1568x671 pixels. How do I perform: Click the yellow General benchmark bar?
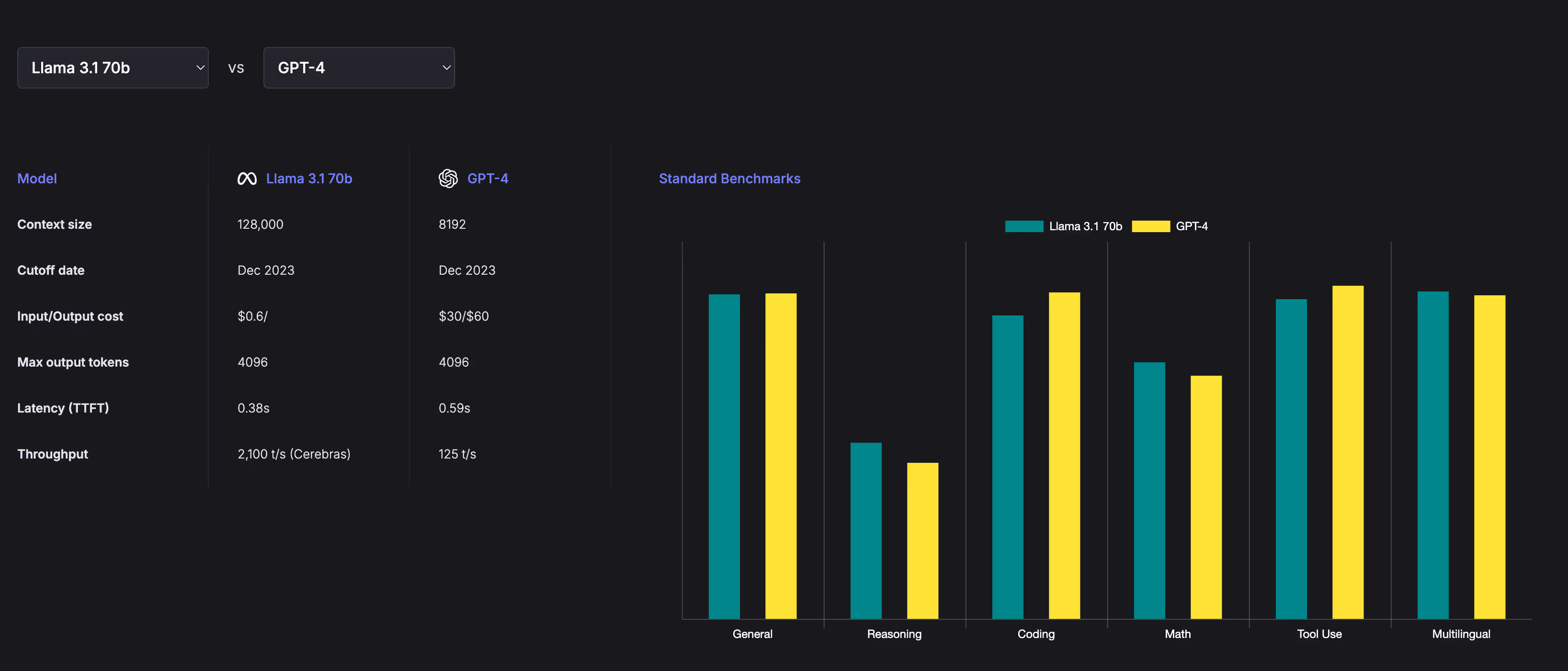[780, 456]
